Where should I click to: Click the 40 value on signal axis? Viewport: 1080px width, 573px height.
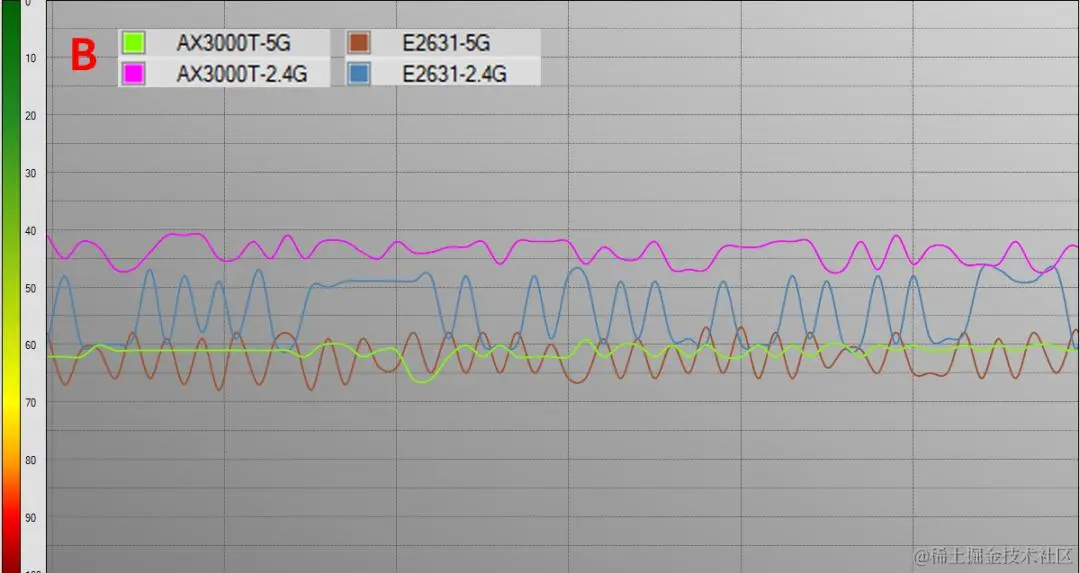(x=30, y=230)
